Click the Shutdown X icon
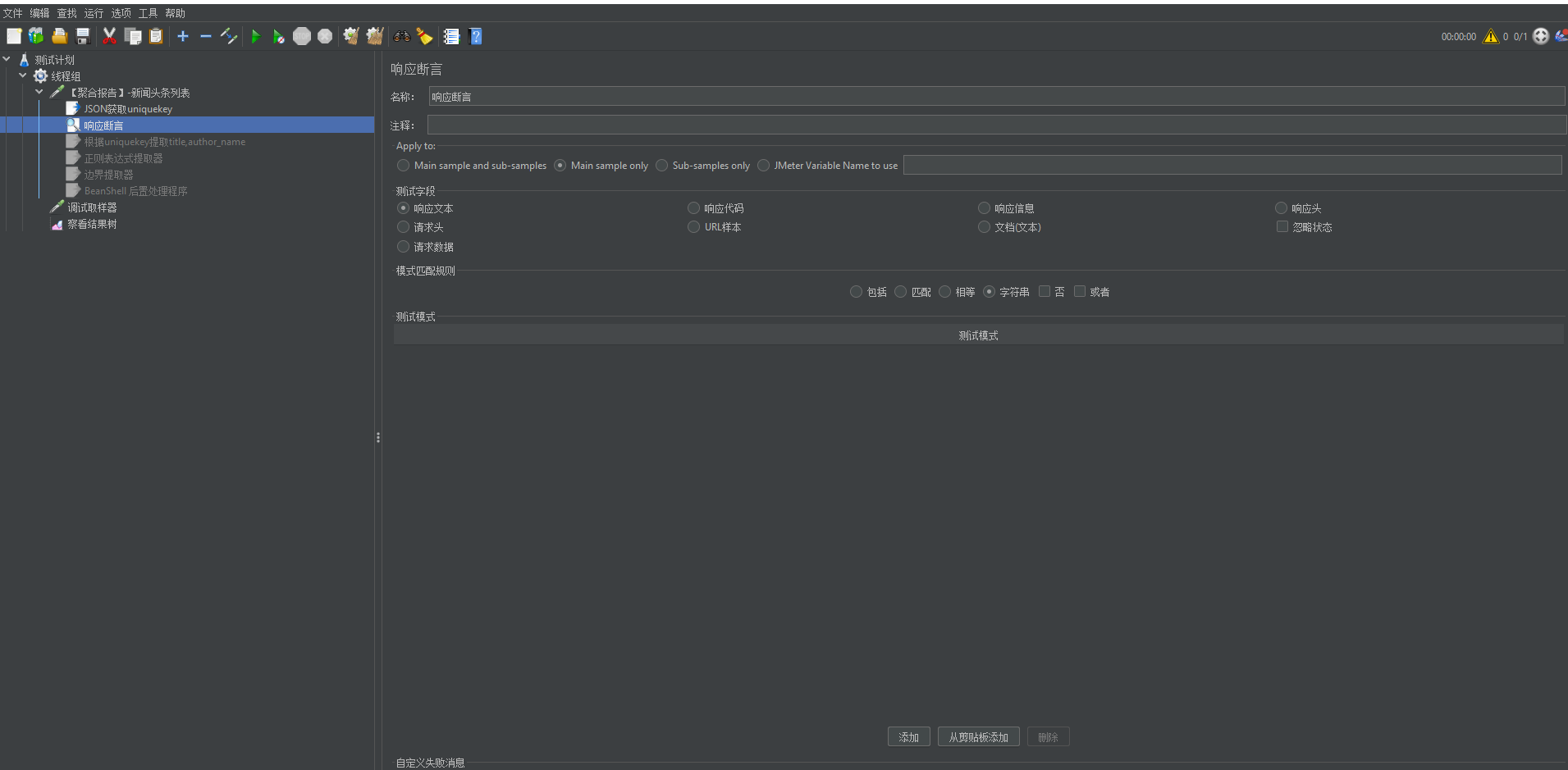Image resolution: width=1568 pixels, height=770 pixels. click(x=325, y=36)
